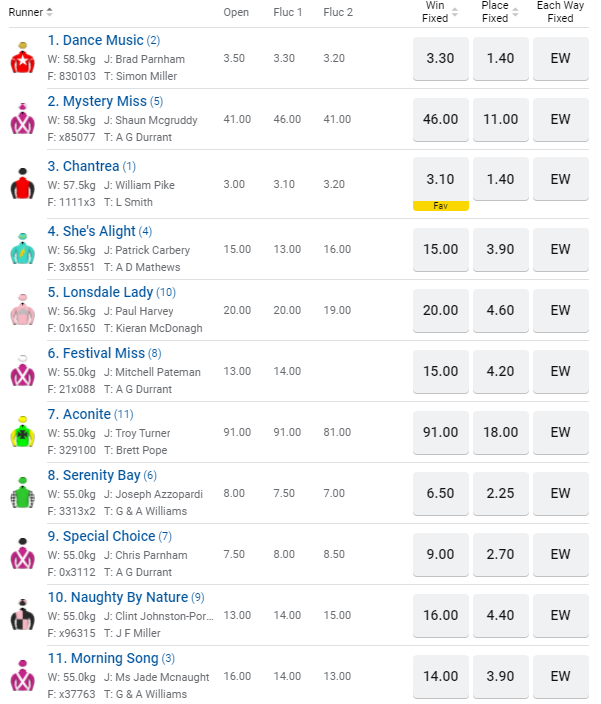This screenshot has height=704, width=601.
Task: Click Aconite's yellow and green silks icon
Action: coord(22,432)
